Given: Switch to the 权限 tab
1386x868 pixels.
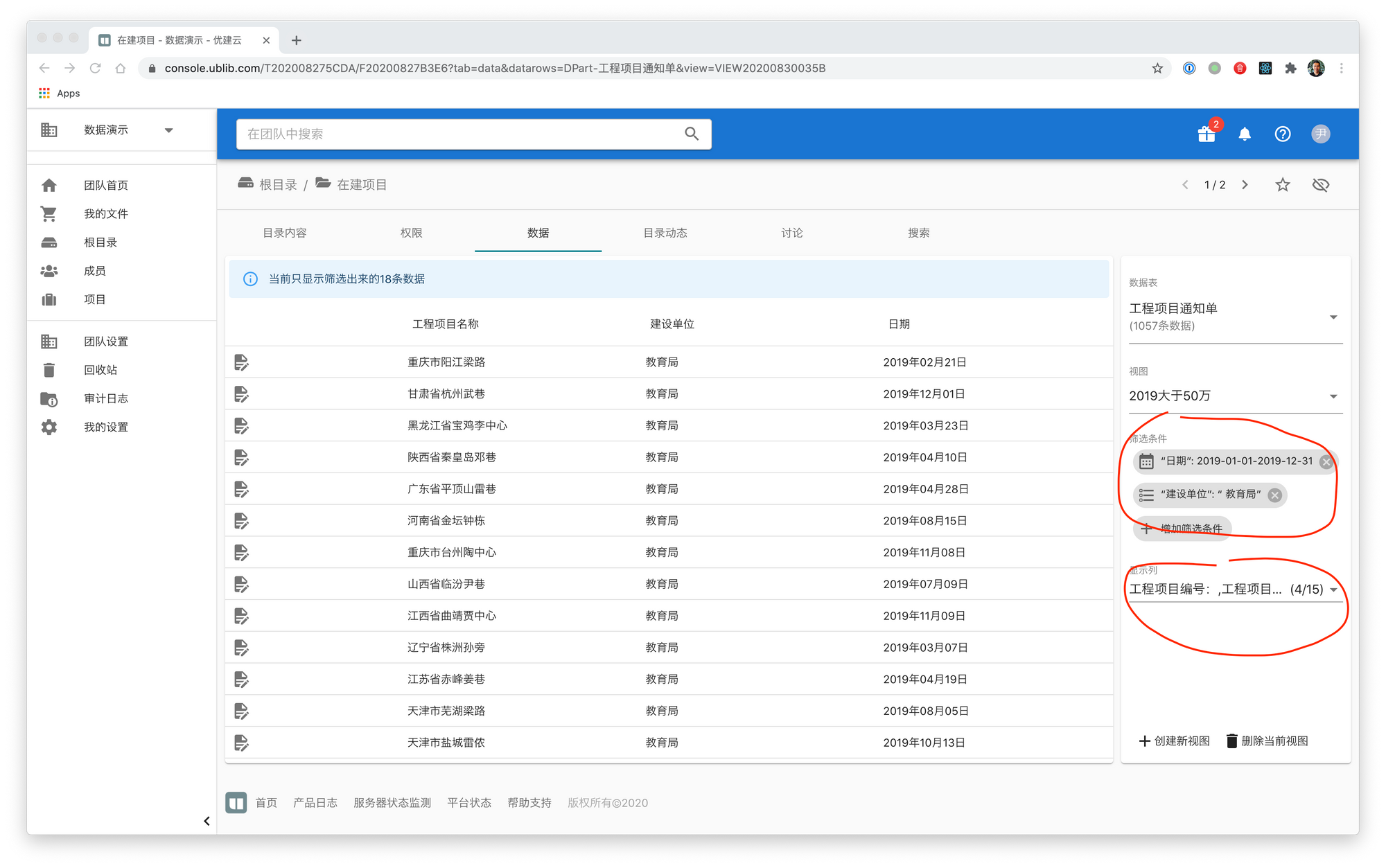Looking at the screenshot, I should pos(411,233).
